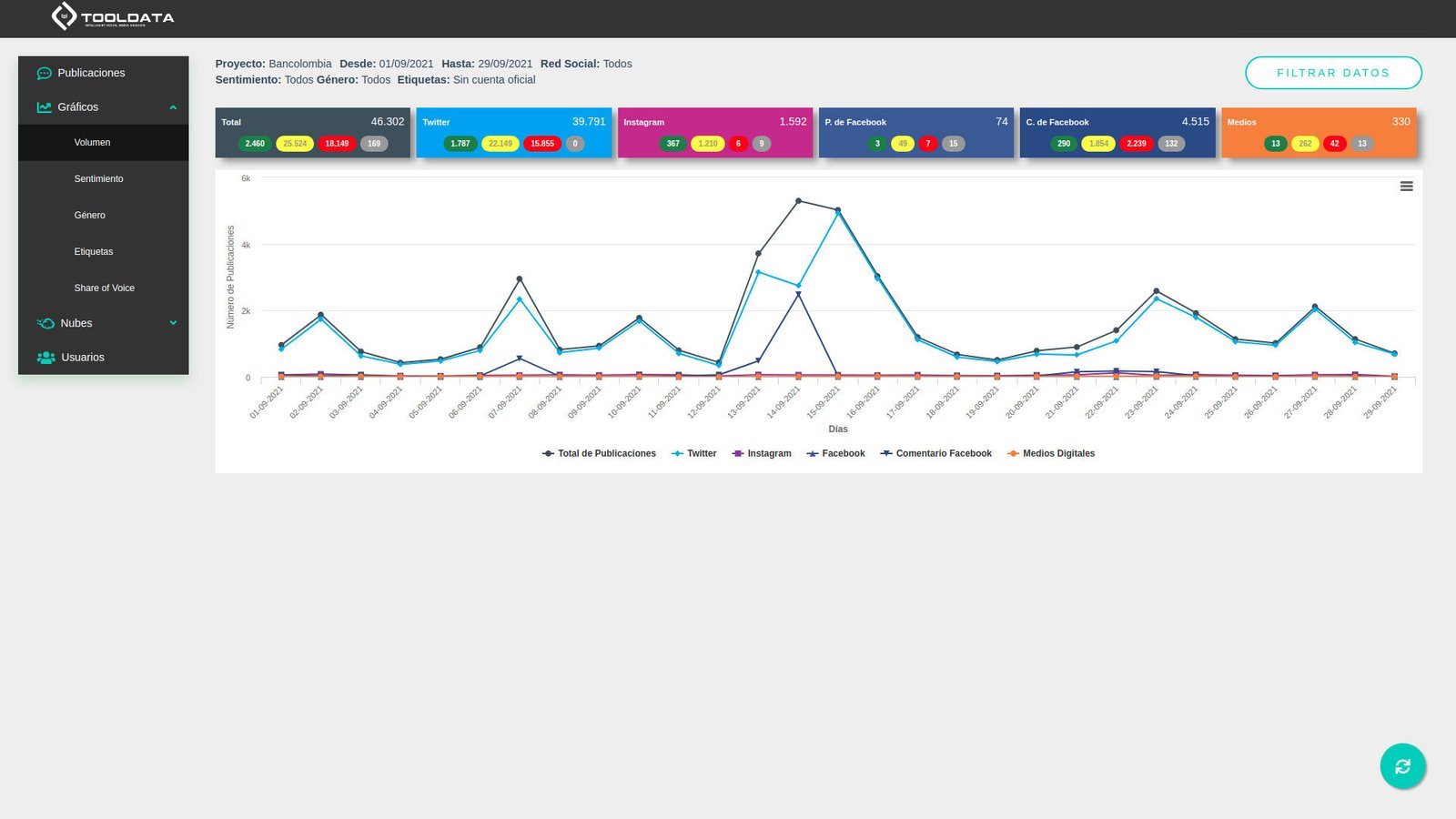Click the FILTRAR DATOS button

click(x=1333, y=73)
